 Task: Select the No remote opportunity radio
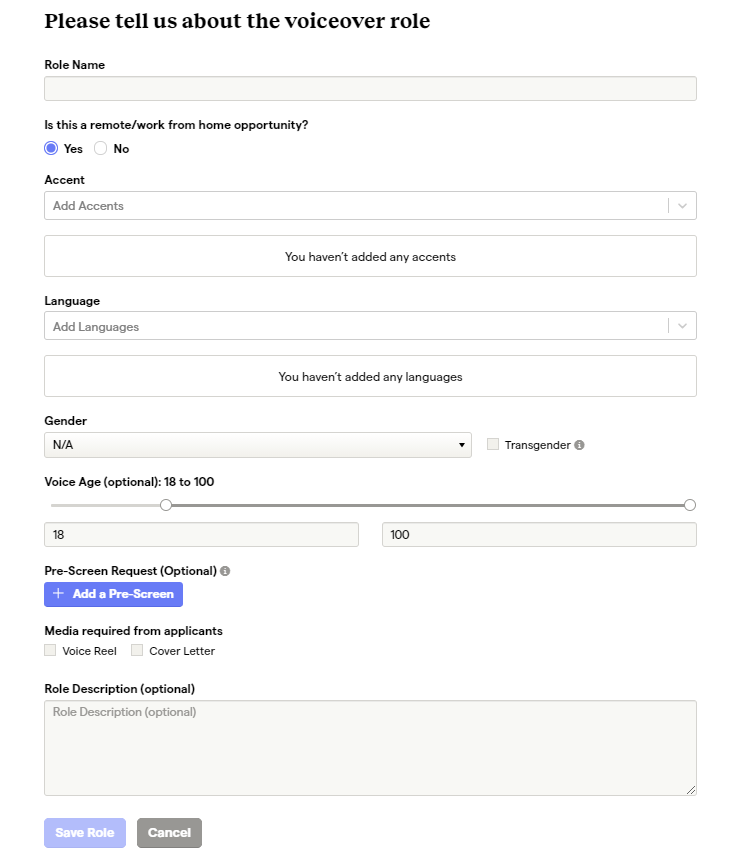click(x=101, y=149)
